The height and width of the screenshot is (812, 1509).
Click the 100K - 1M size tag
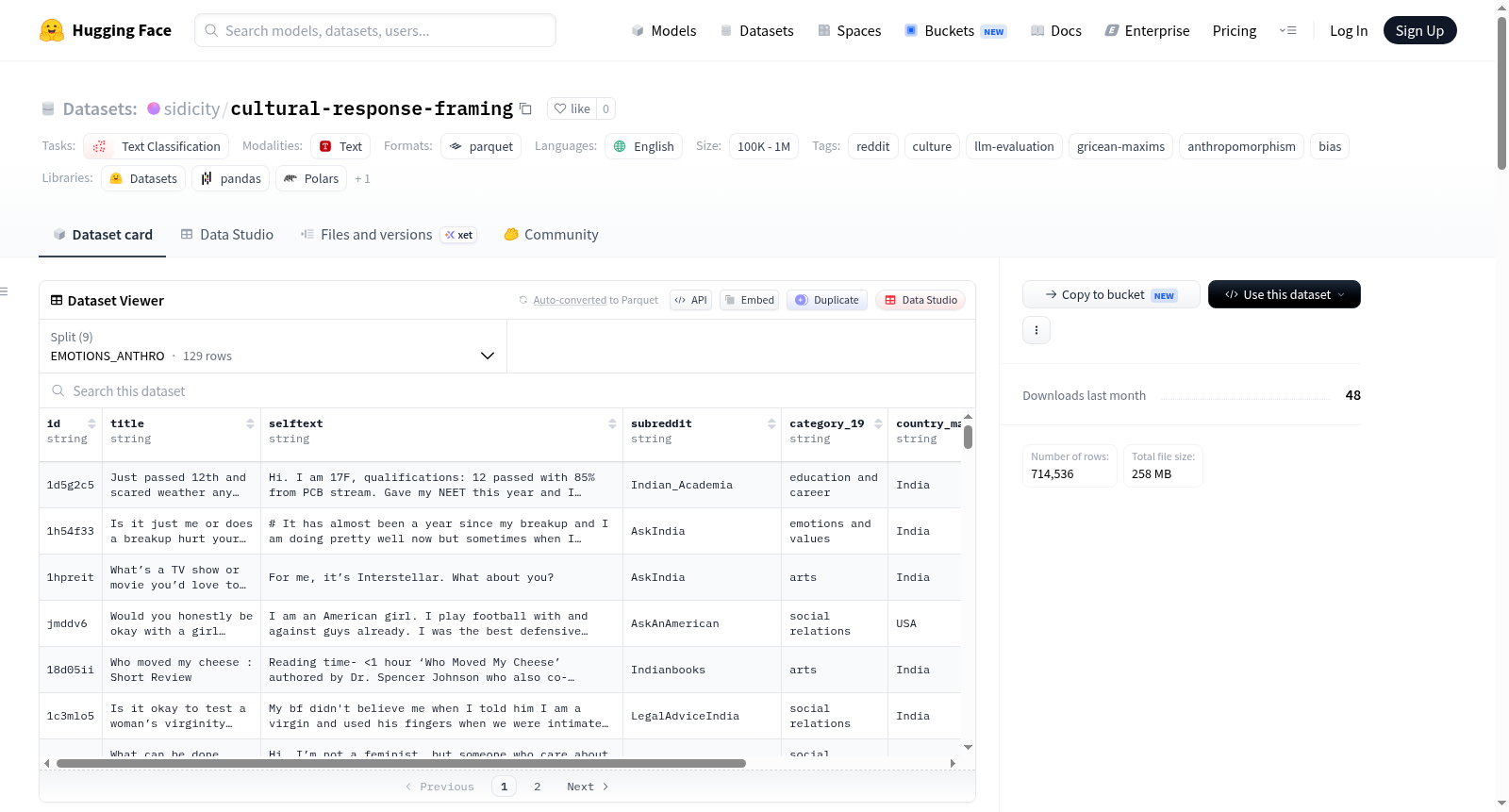coord(764,146)
